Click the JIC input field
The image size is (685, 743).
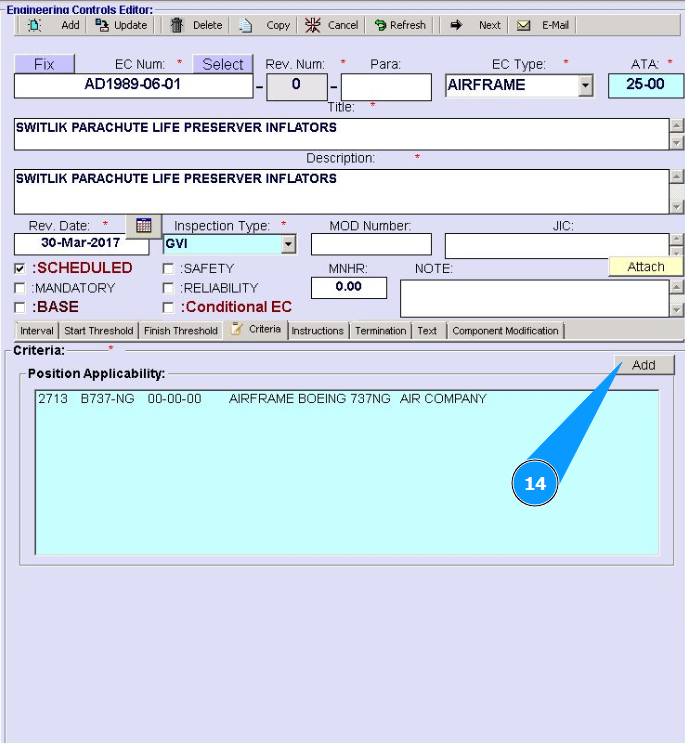click(x=557, y=245)
